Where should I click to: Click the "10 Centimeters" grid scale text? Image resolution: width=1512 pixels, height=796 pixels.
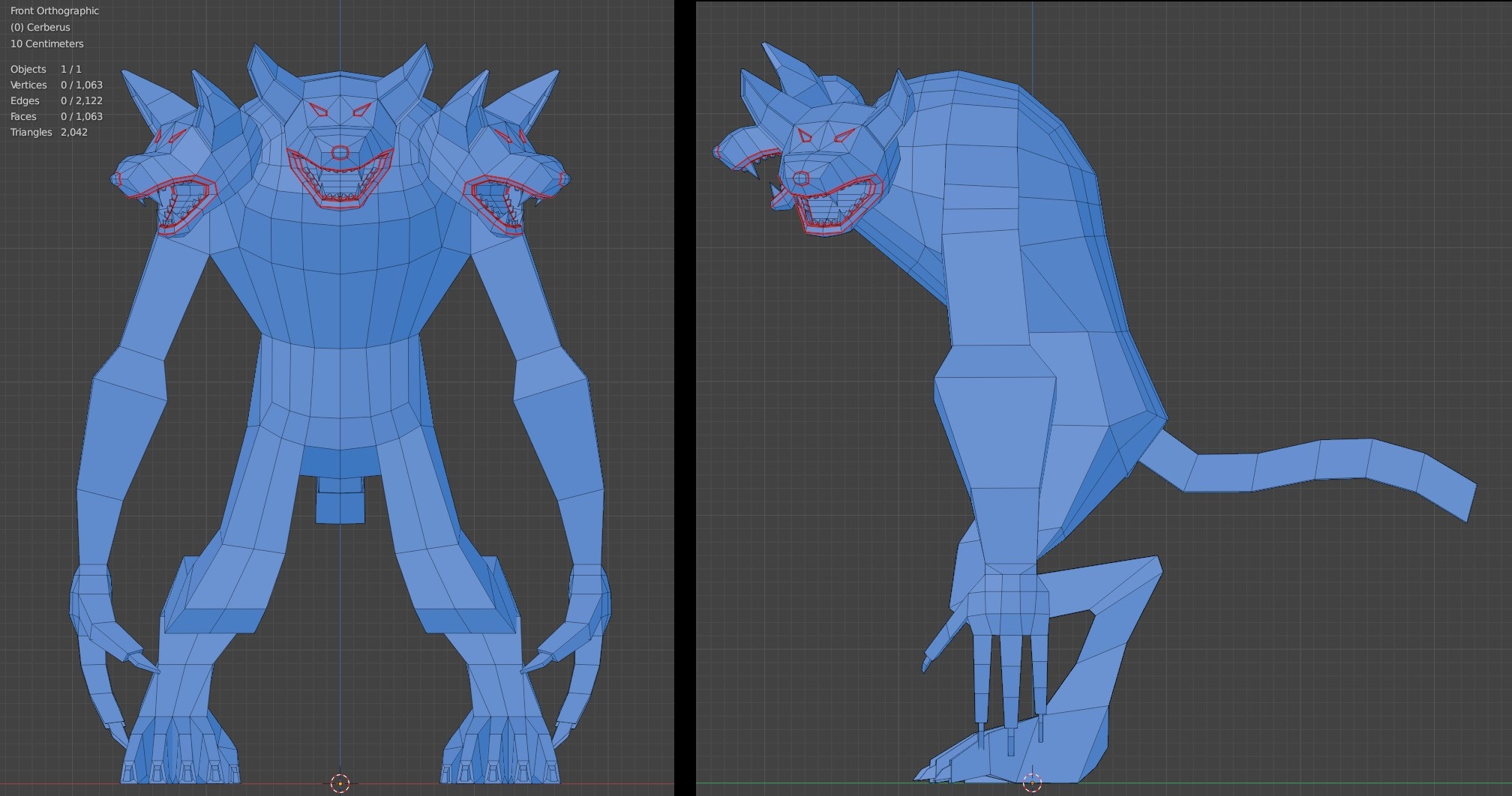47,44
